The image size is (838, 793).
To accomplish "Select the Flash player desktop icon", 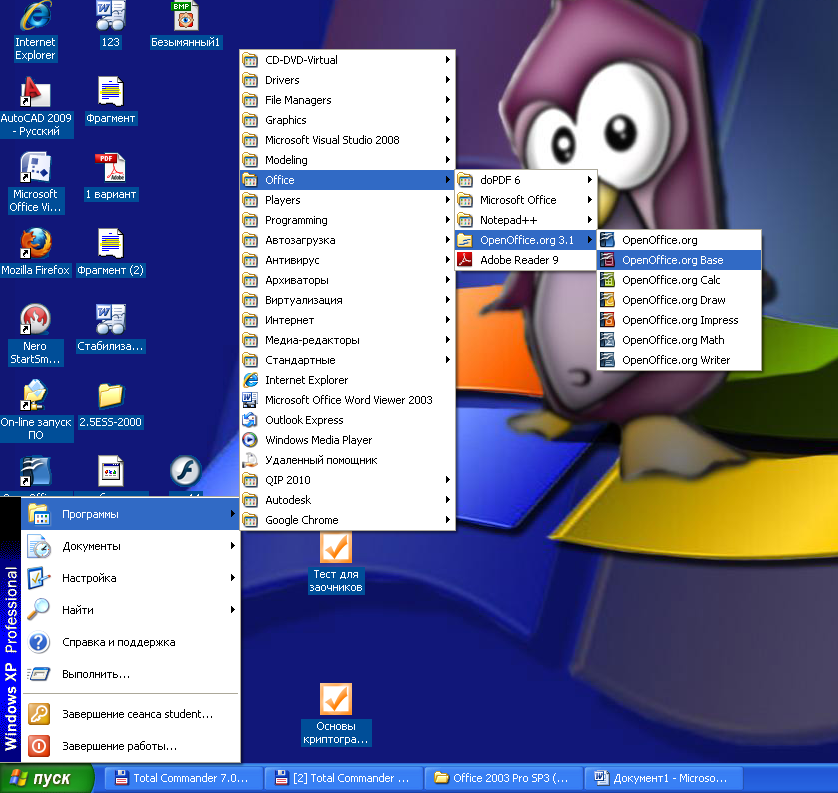I will [185, 471].
